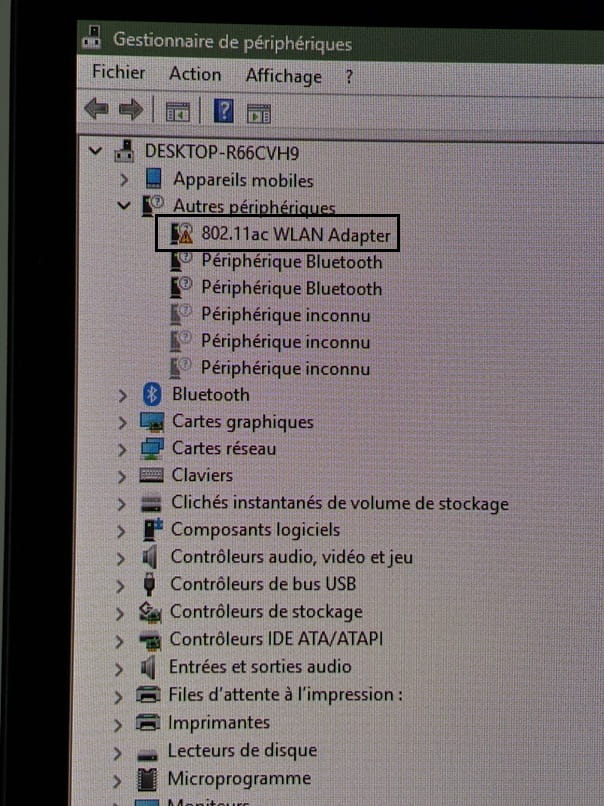
Task: Select the last Périphérique inconnu entry
Action: click(x=285, y=368)
